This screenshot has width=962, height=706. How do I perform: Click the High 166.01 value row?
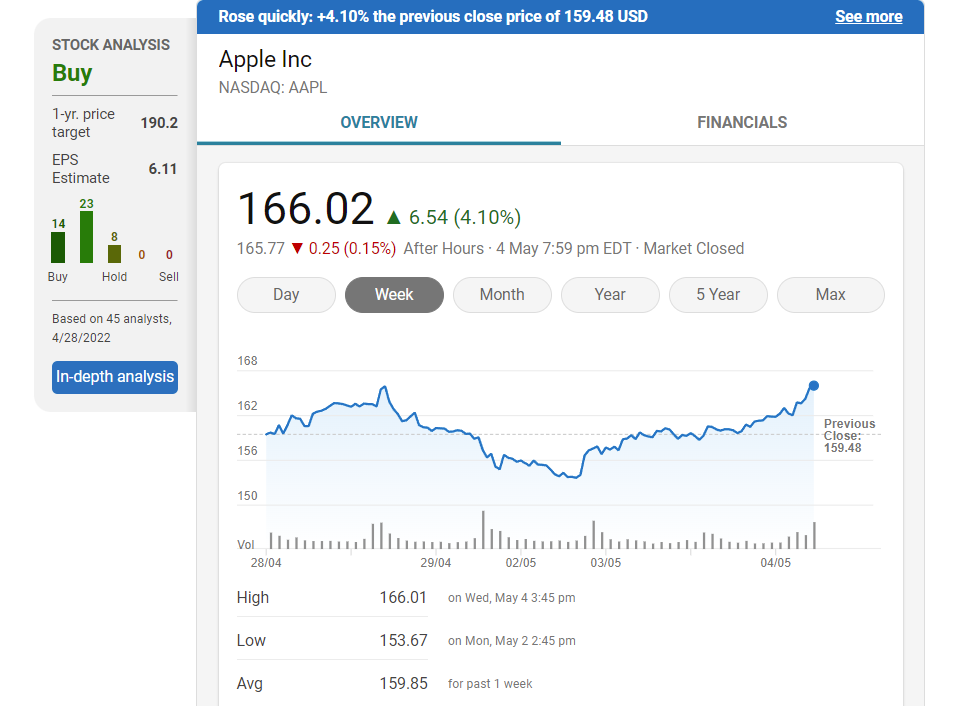[402, 597]
